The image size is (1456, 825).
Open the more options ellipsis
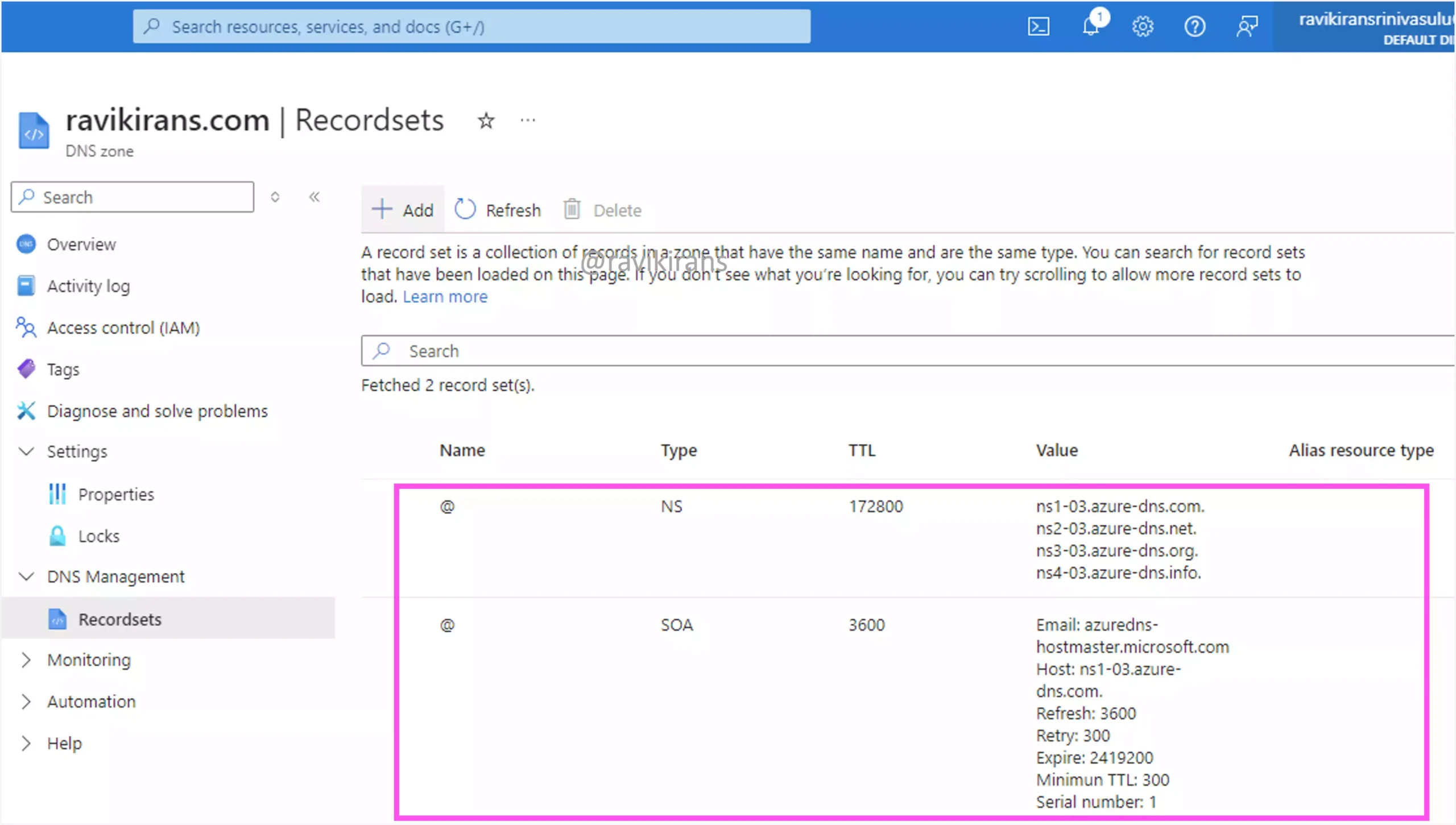(x=528, y=121)
